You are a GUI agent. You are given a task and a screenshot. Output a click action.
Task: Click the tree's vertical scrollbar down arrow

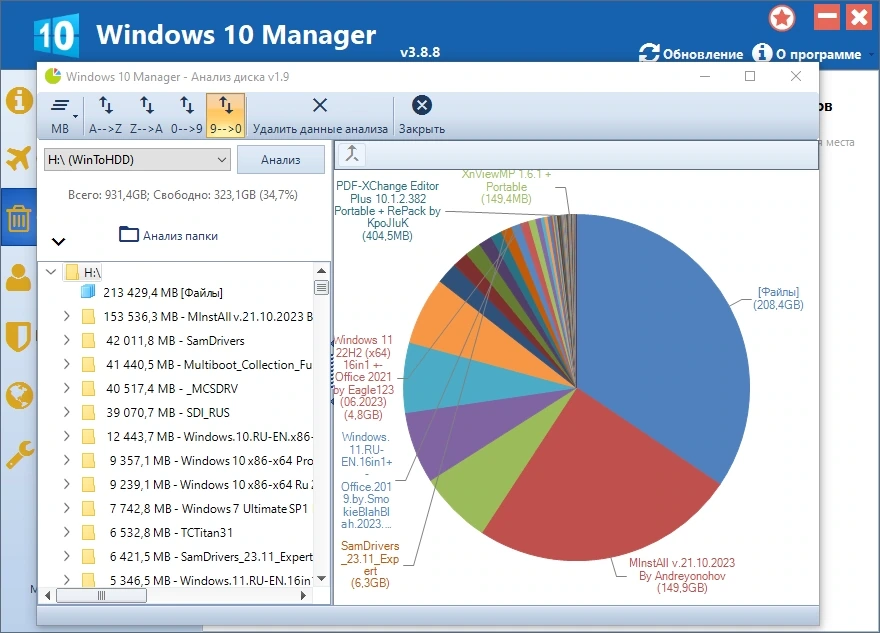point(322,578)
